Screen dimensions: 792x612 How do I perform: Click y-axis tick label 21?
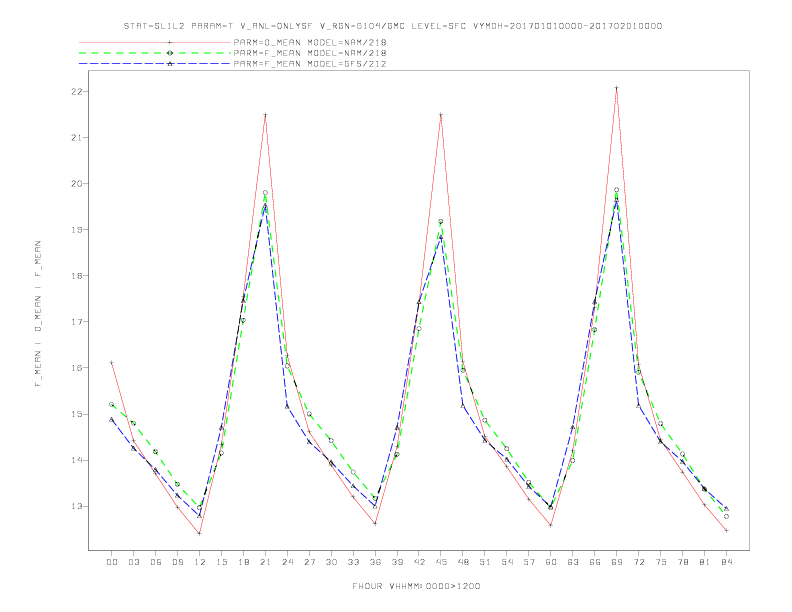(76, 137)
